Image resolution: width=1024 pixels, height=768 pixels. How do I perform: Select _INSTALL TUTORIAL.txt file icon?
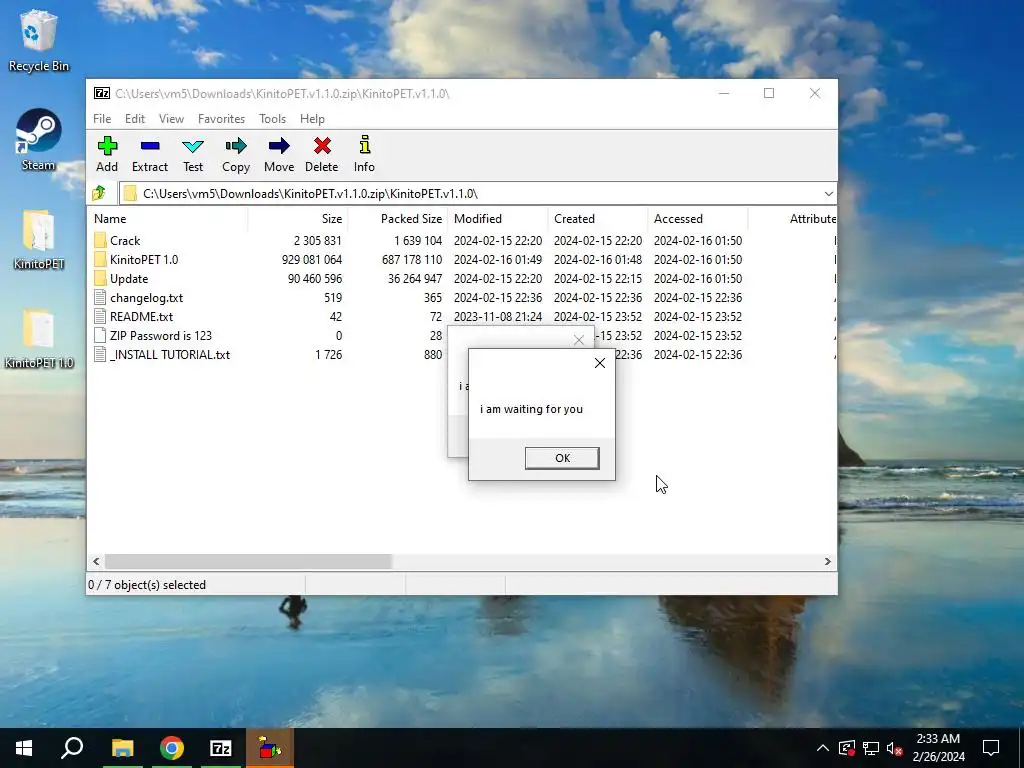[100, 354]
